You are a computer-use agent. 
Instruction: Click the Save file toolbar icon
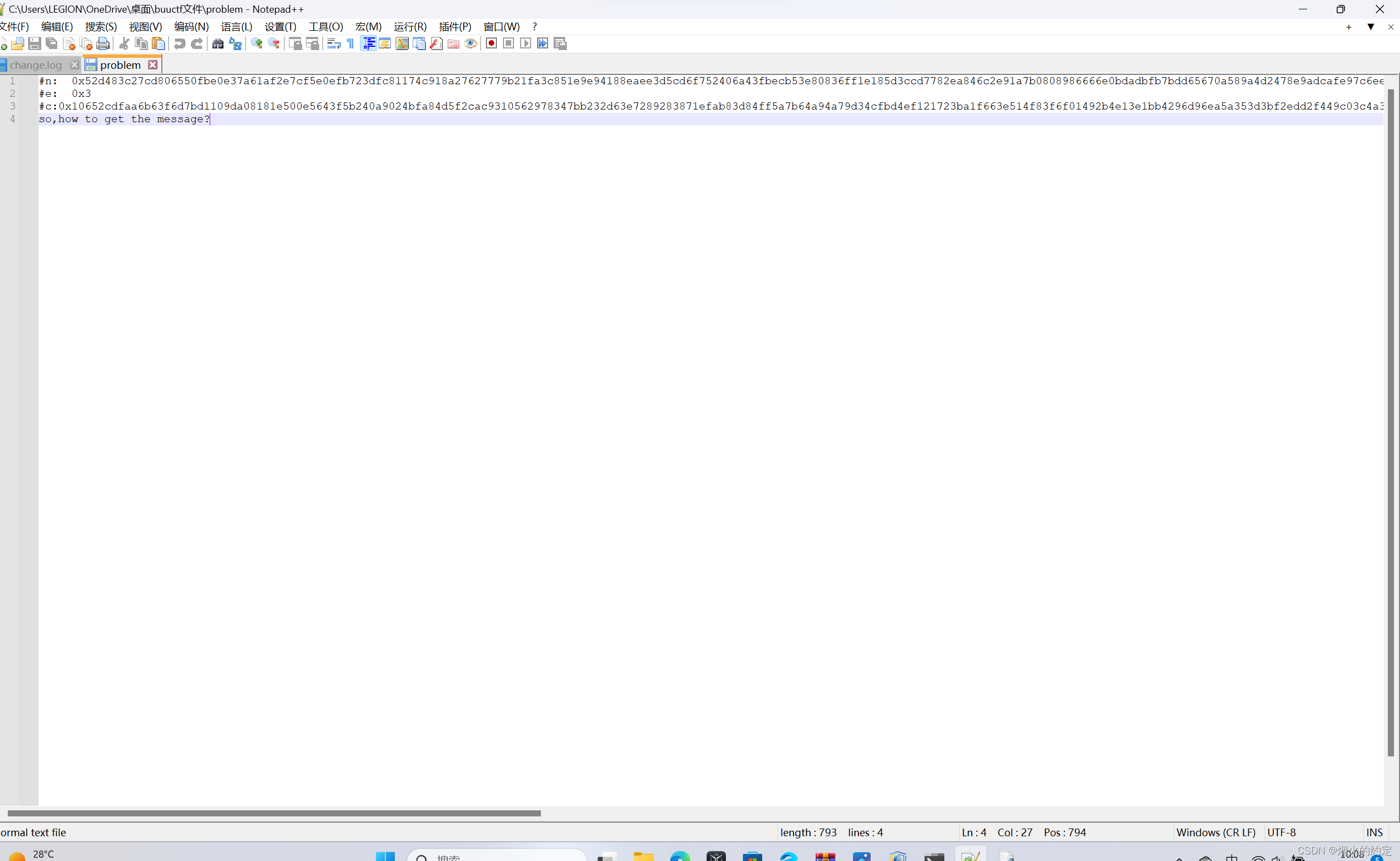click(34, 43)
